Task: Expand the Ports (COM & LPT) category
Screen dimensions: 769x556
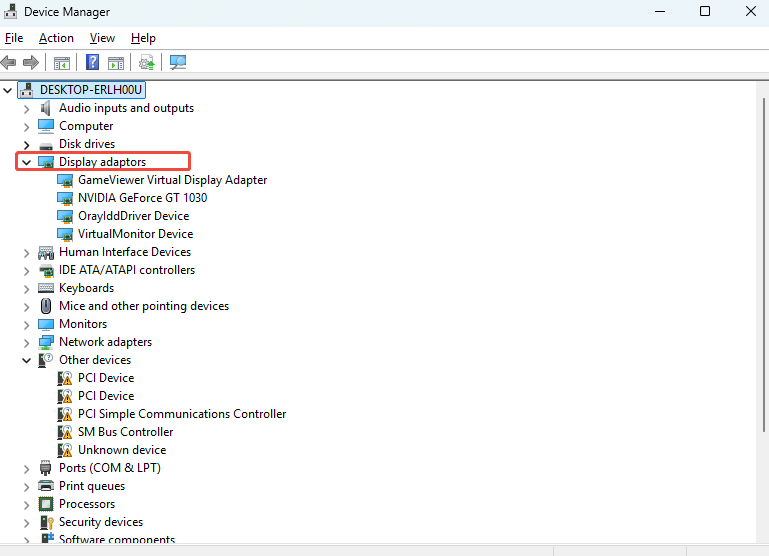Action: pyautogui.click(x=27, y=468)
